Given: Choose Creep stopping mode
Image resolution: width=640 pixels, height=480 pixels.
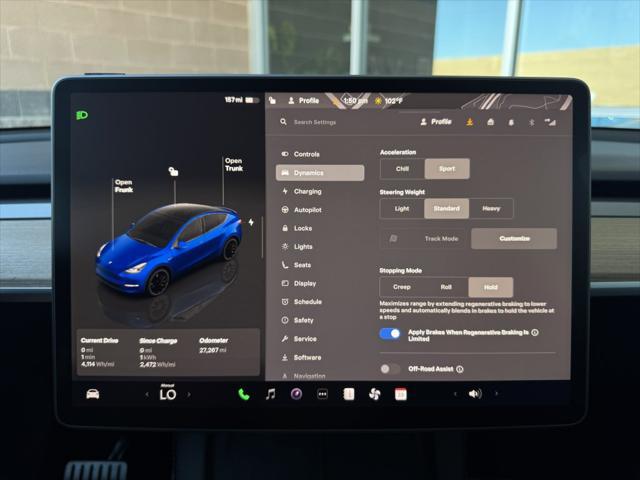Looking at the screenshot, I should 402,287.
